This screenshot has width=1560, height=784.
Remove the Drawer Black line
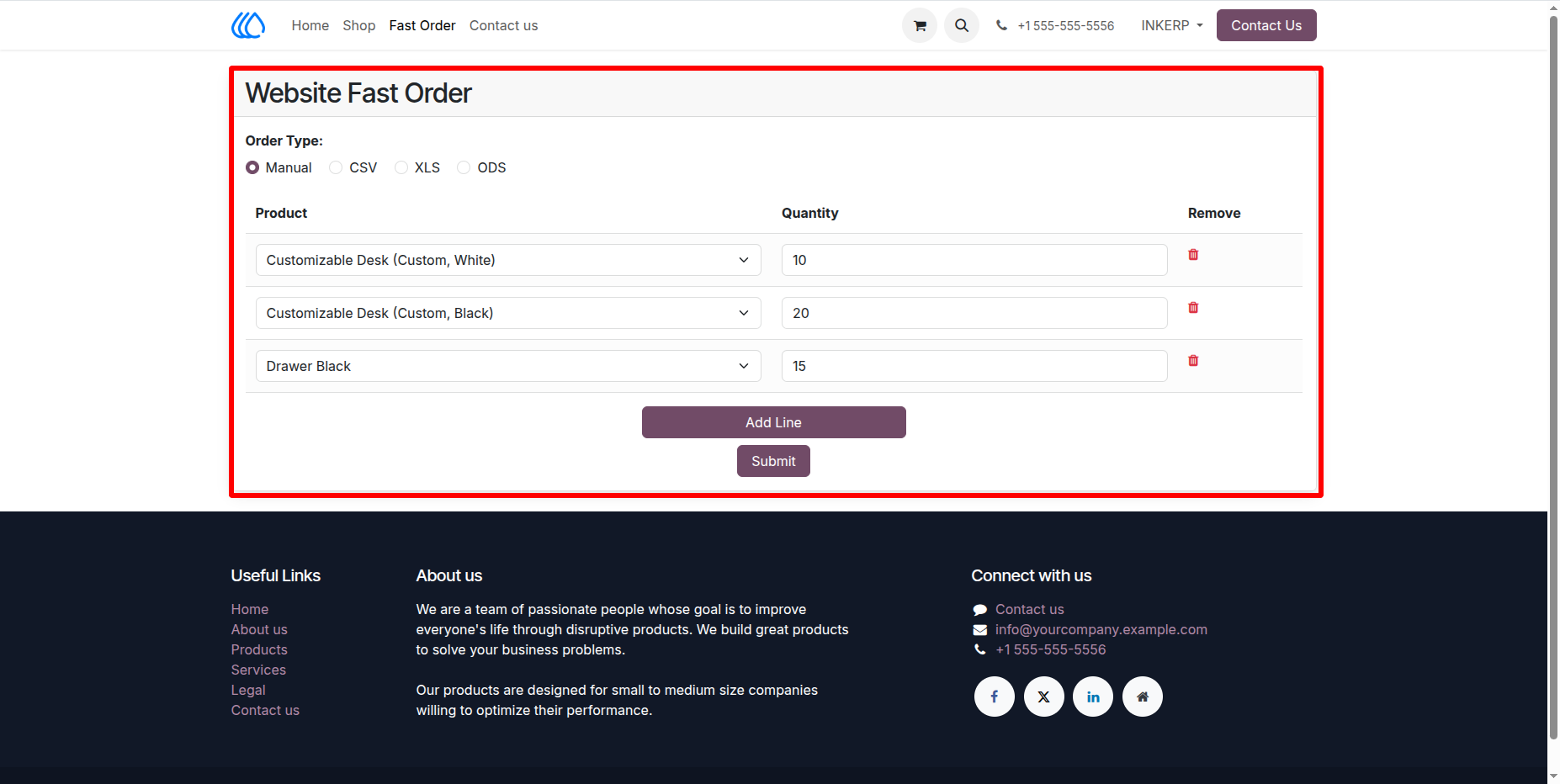click(1193, 361)
